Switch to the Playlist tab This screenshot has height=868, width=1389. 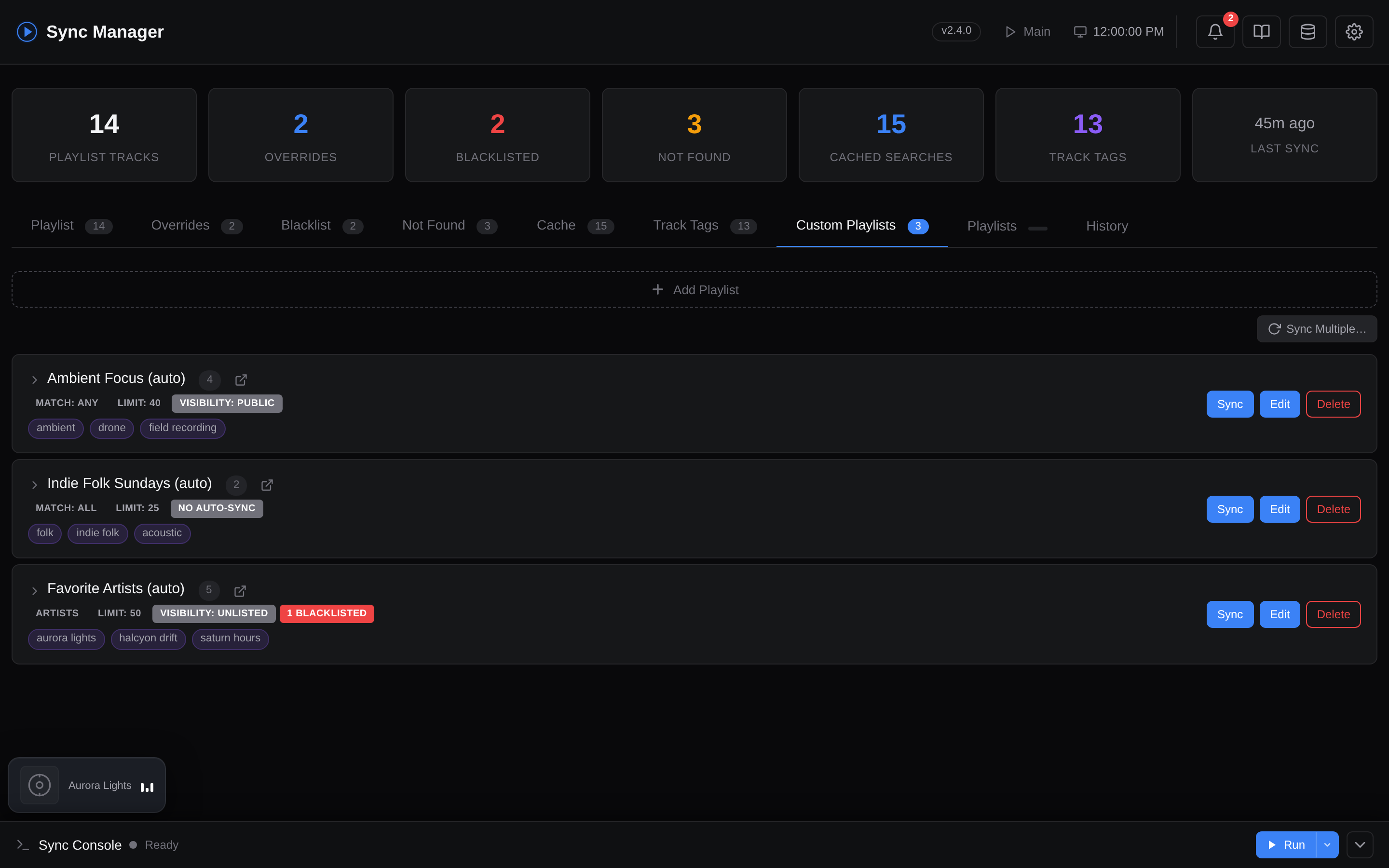[x=71, y=226]
